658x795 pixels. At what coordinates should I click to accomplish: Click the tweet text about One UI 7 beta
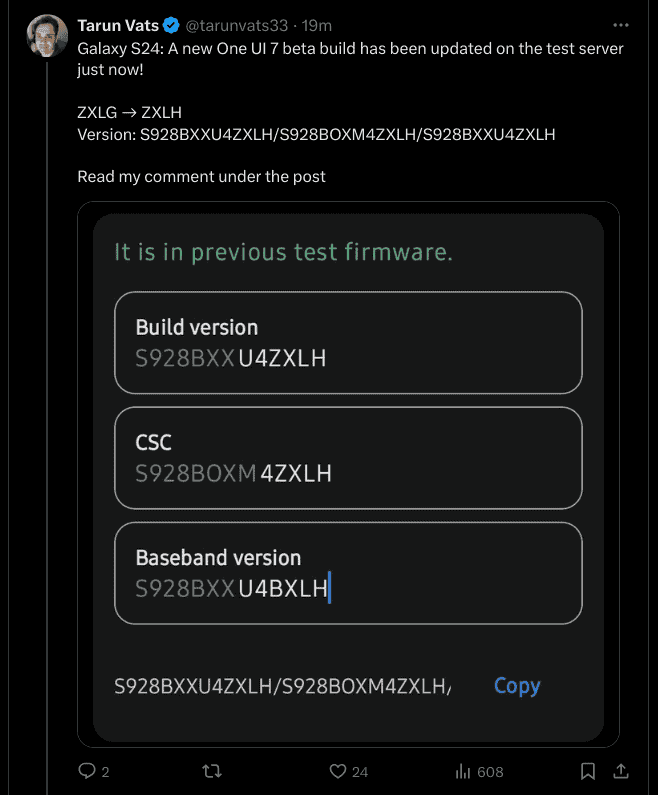(x=350, y=58)
